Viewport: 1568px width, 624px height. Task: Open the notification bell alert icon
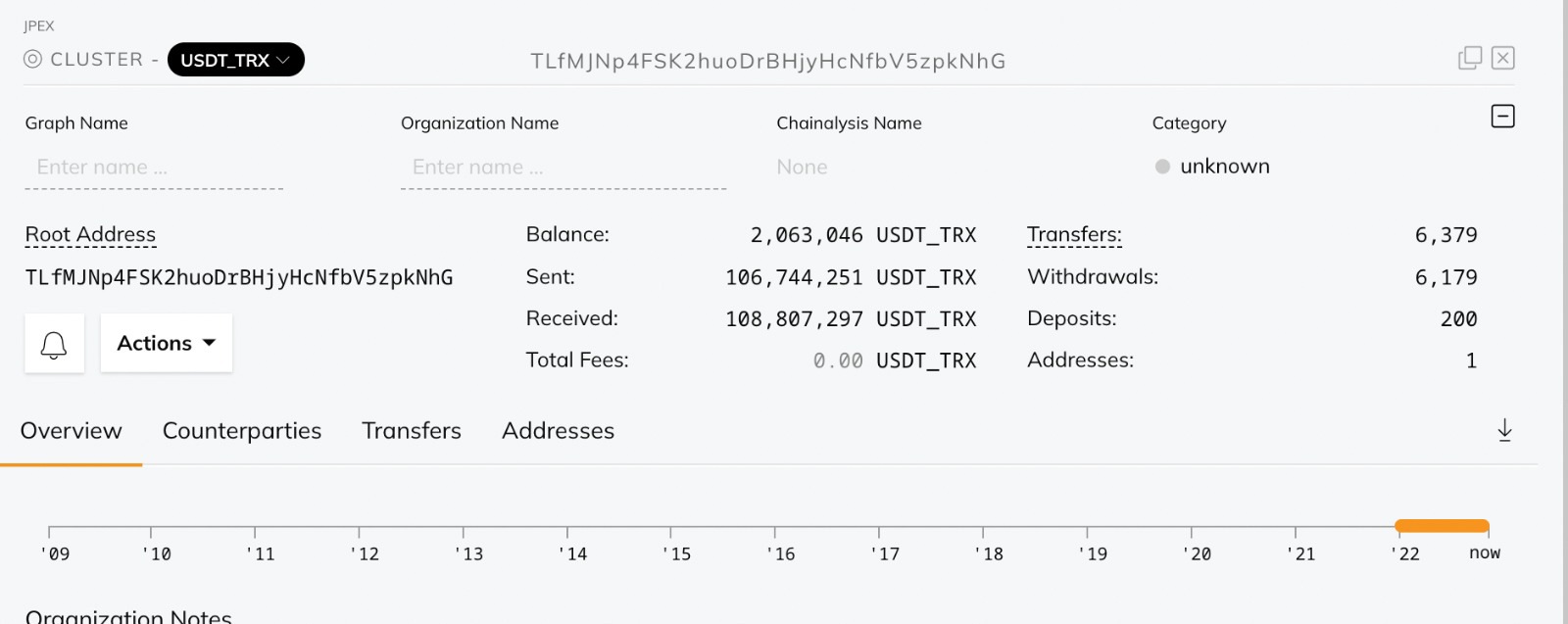pyautogui.click(x=54, y=343)
